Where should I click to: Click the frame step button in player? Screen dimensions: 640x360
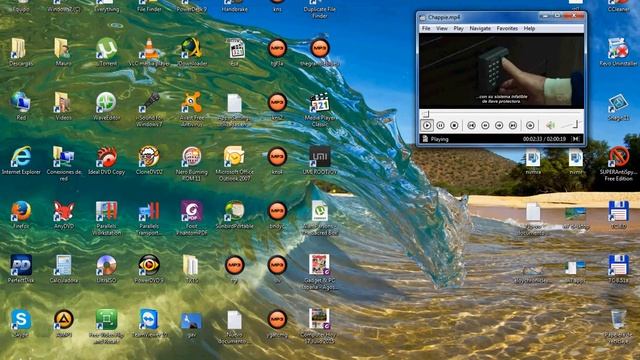click(x=530, y=125)
